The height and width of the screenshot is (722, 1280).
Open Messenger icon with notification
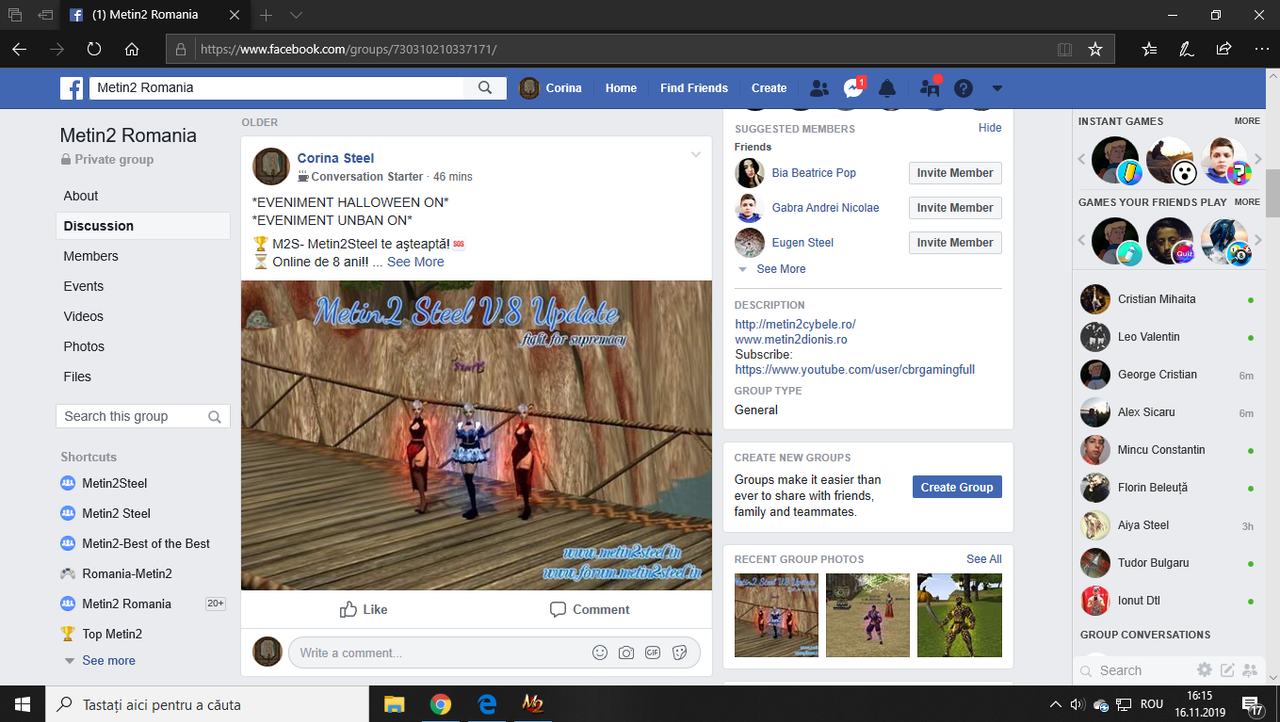[x=853, y=88]
